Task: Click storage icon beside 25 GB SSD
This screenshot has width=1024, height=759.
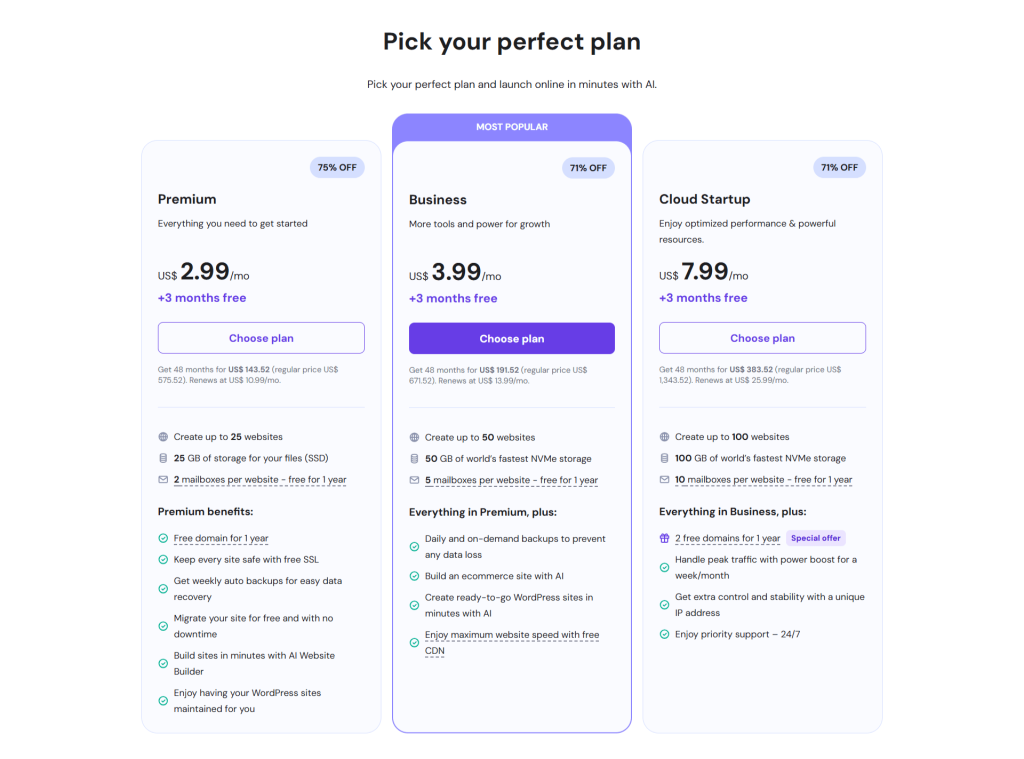Action: [x=163, y=459]
